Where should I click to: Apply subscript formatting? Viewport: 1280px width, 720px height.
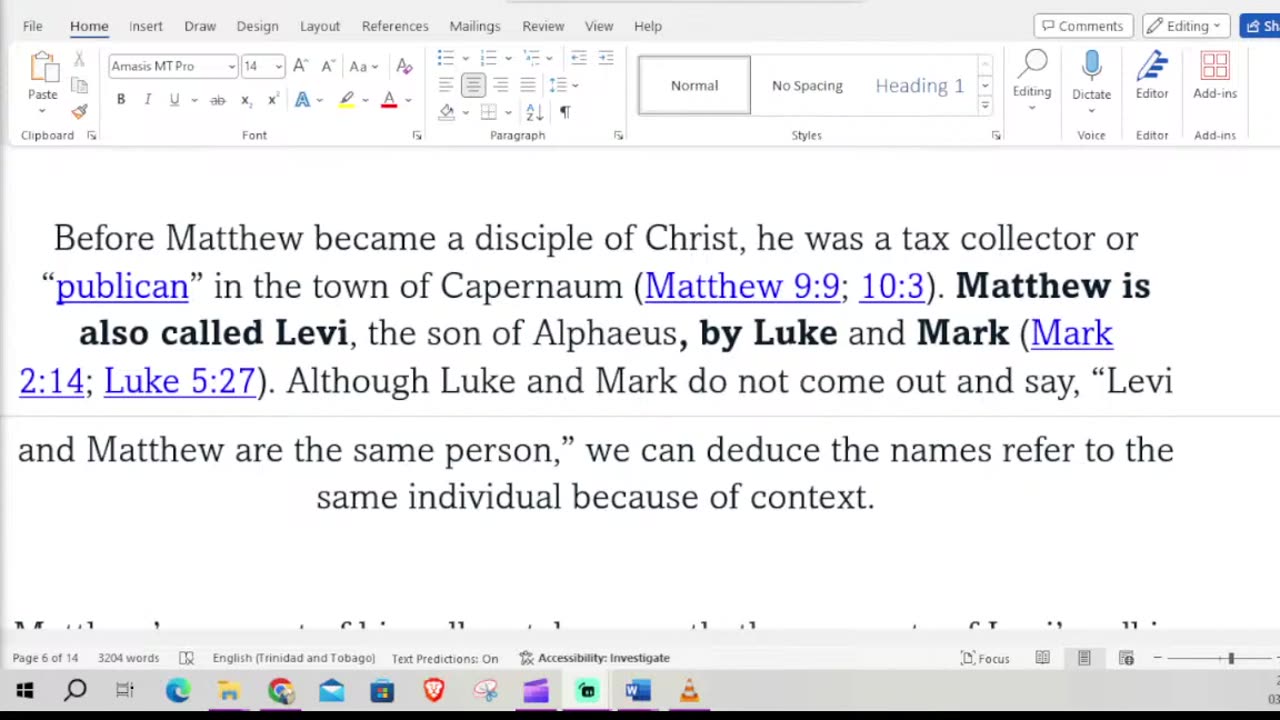pyautogui.click(x=246, y=100)
